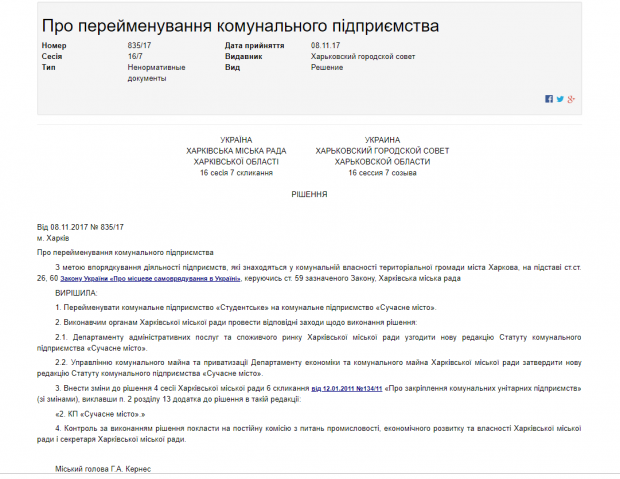Share the document via Google Plus
Viewport: 620px width, 479px height.
(x=571, y=99)
